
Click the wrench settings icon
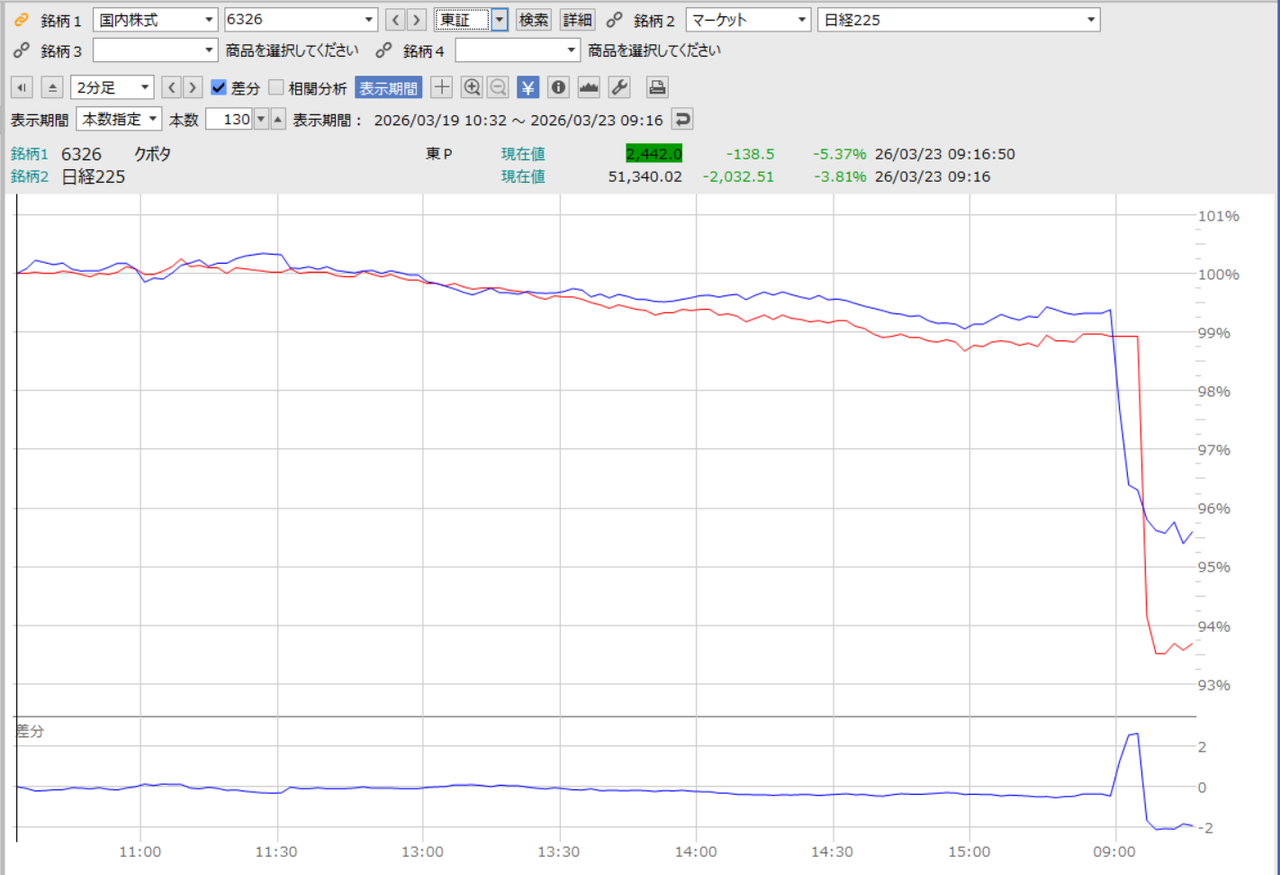(x=619, y=87)
